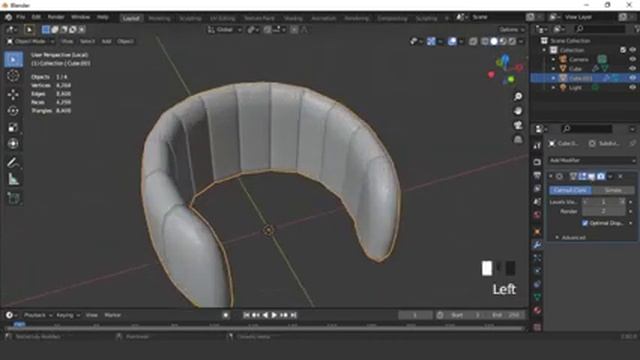Open the World properties tab
This screenshot has width=640, height=360.
click(x=537, y=215)
